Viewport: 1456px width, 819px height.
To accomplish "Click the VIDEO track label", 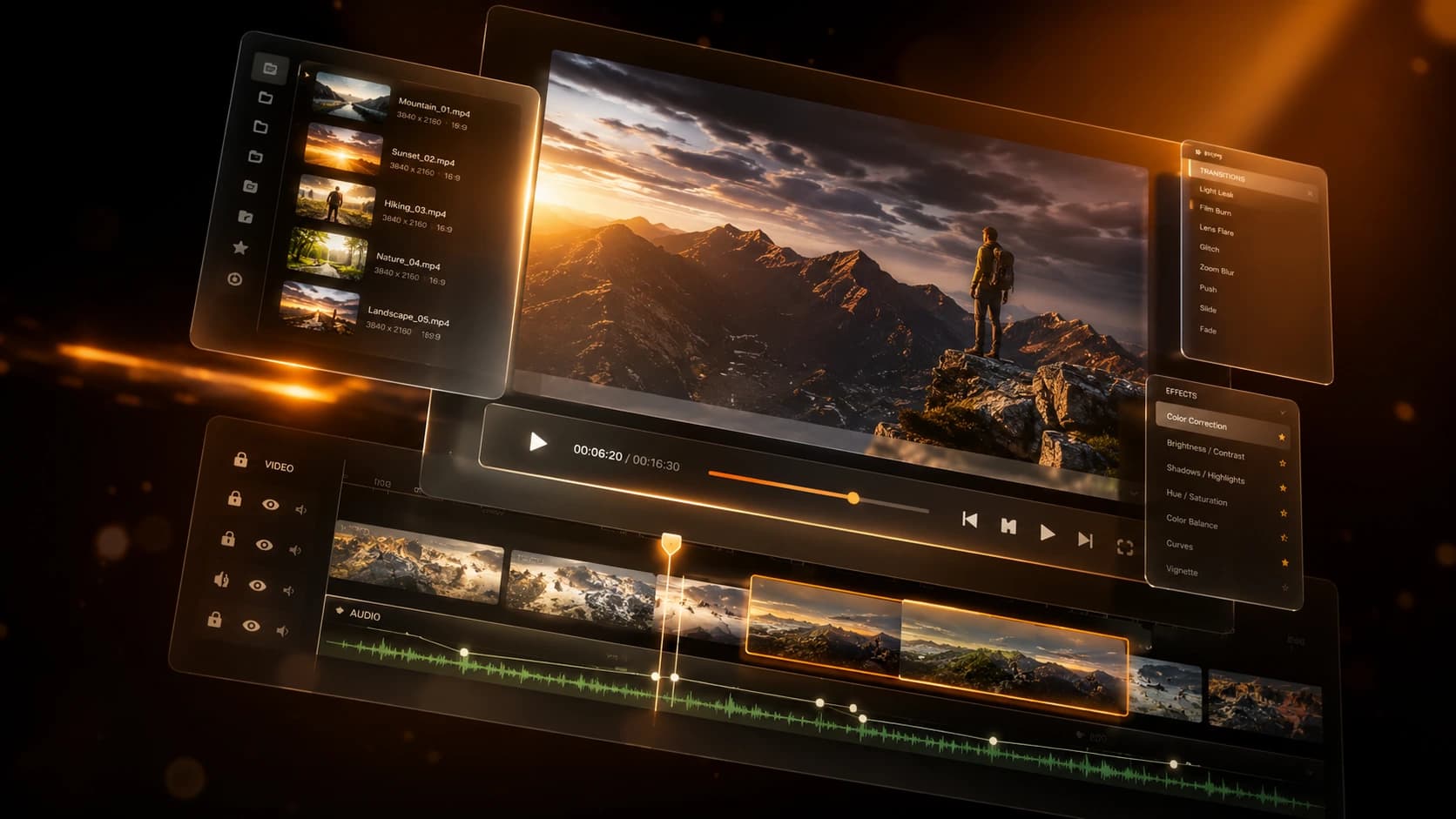I will (x=280, y=467).
